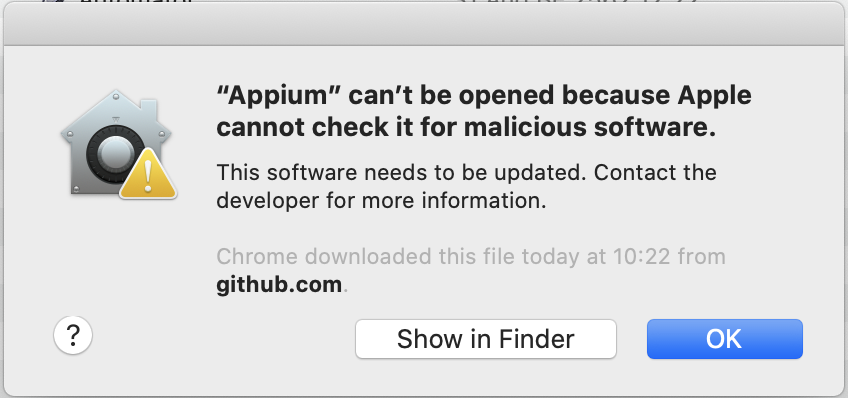Click the word "from" before github.com
This screenshot has width=848, height=398.
(701, 256)
